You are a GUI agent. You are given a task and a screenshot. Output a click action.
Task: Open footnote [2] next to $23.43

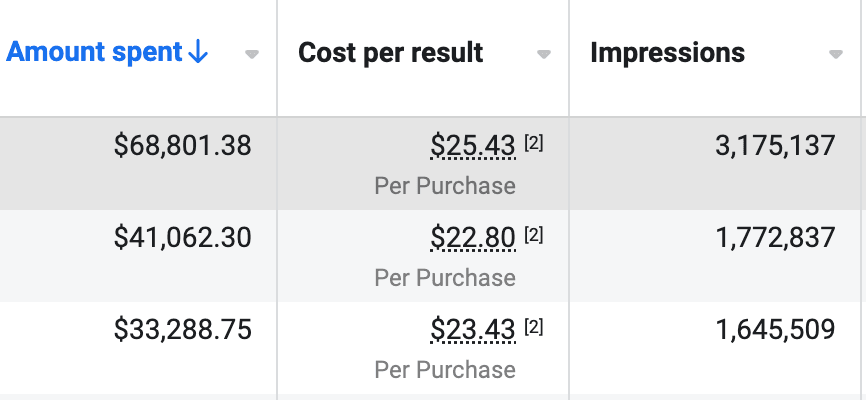pos(534,328)
